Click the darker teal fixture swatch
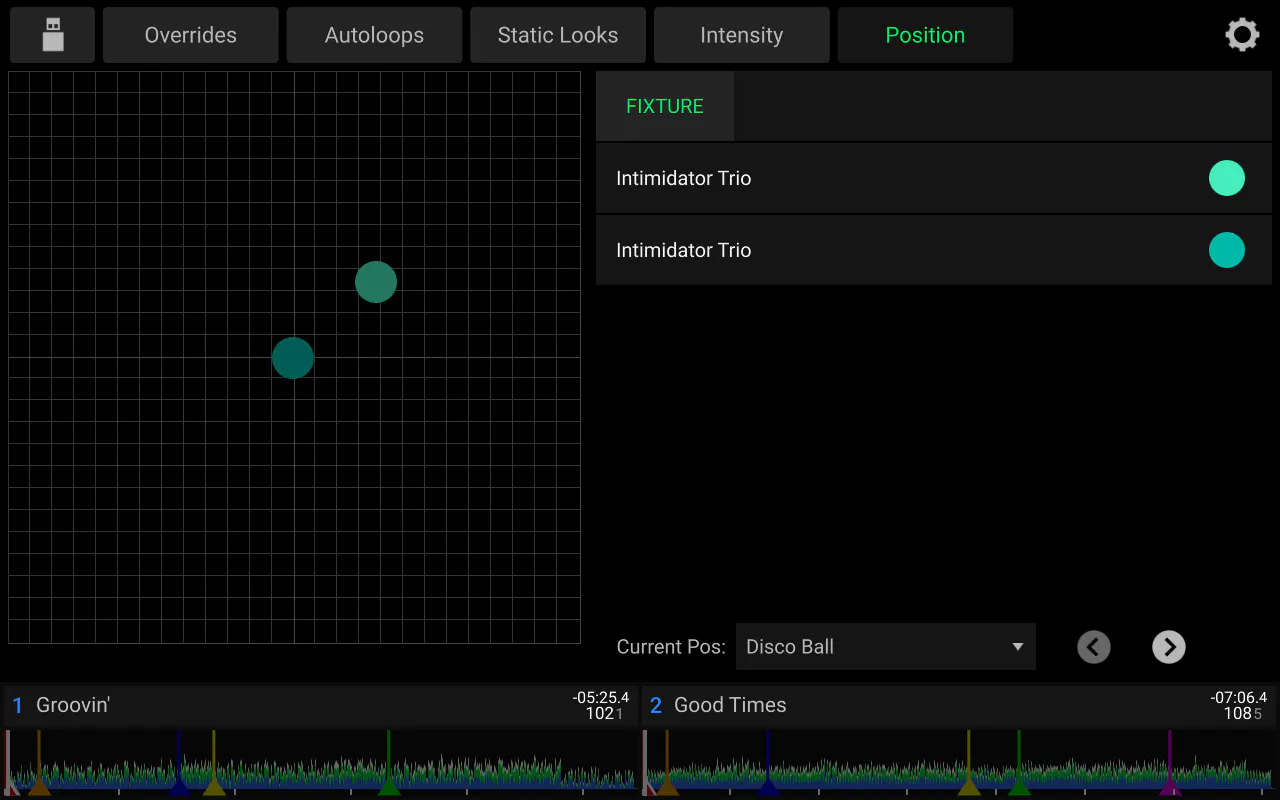Screen dimensions: 1280x800 1227,250
